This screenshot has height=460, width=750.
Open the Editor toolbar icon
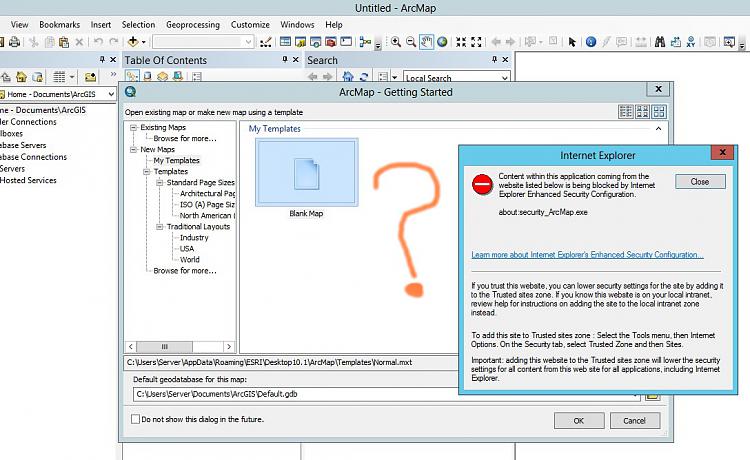tap(265, 42)
